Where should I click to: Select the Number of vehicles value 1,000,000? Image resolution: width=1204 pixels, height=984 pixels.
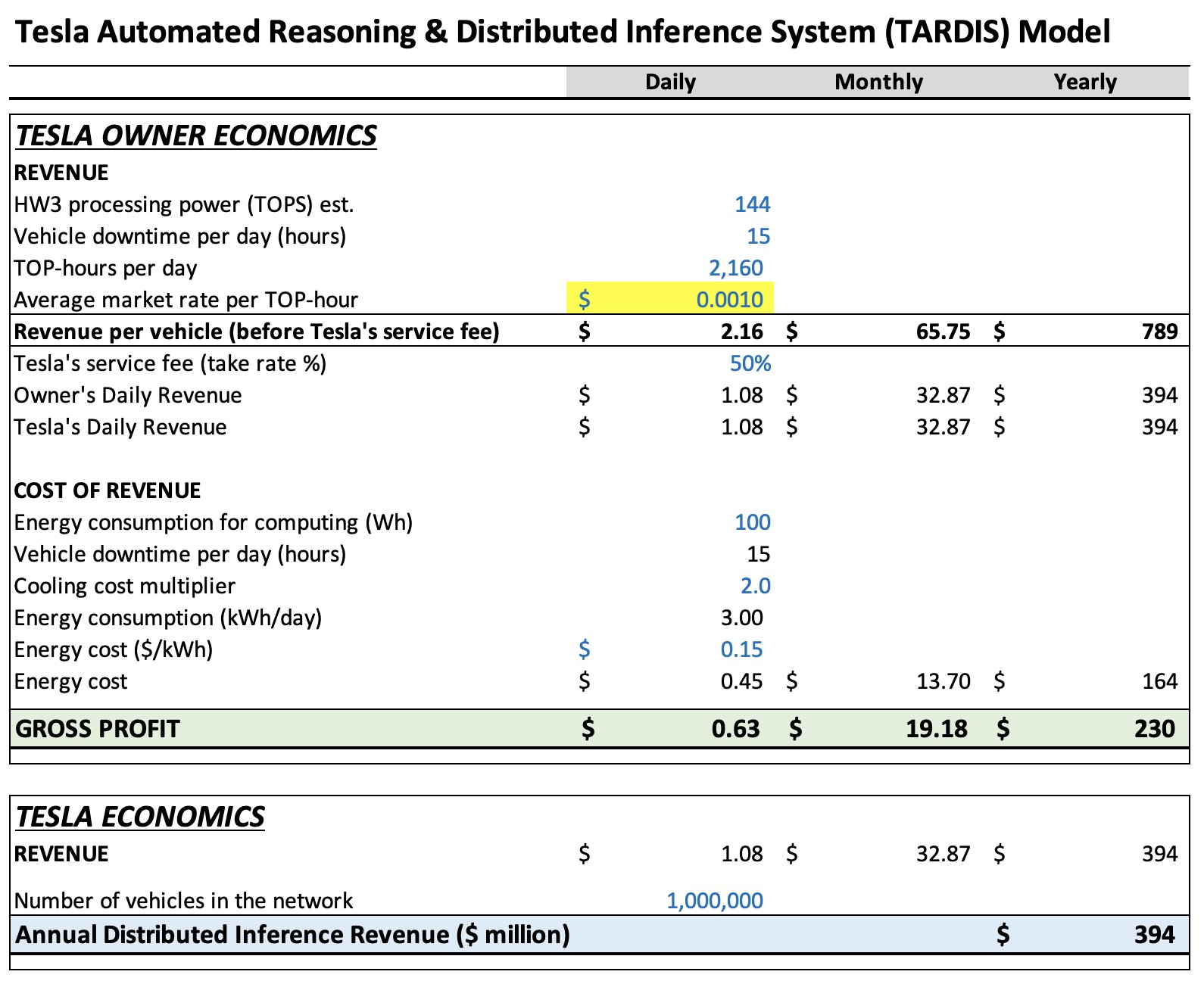[714, 901]
